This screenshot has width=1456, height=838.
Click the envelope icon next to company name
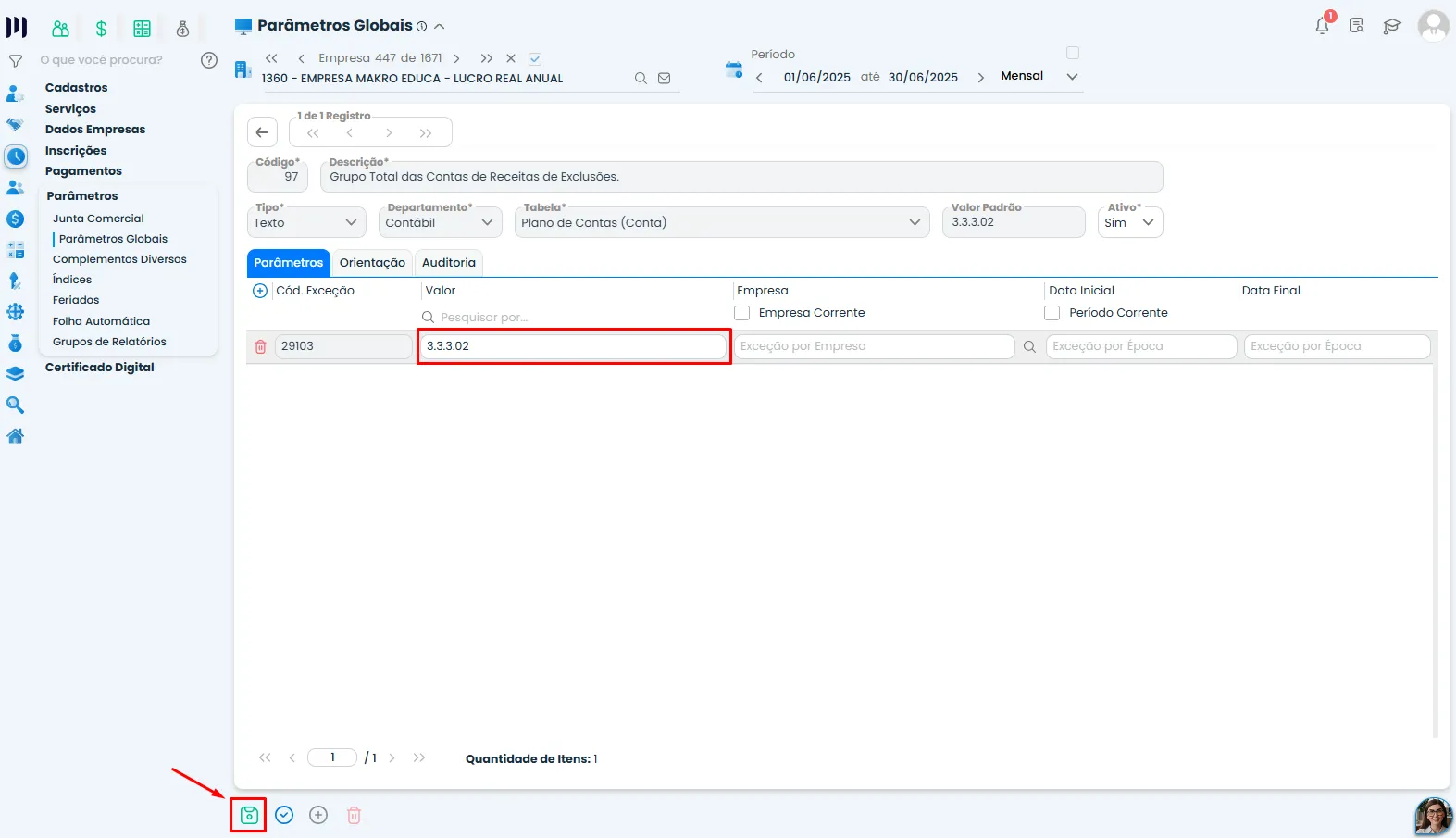pos(665,79)
